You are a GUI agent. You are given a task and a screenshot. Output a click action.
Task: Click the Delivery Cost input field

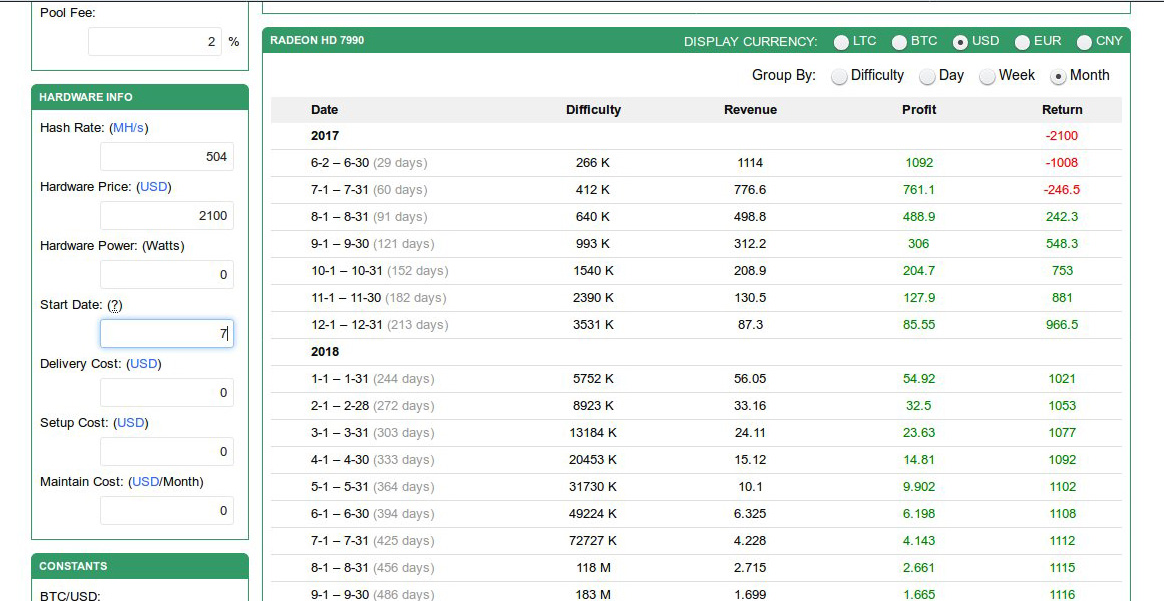[166, 393]
